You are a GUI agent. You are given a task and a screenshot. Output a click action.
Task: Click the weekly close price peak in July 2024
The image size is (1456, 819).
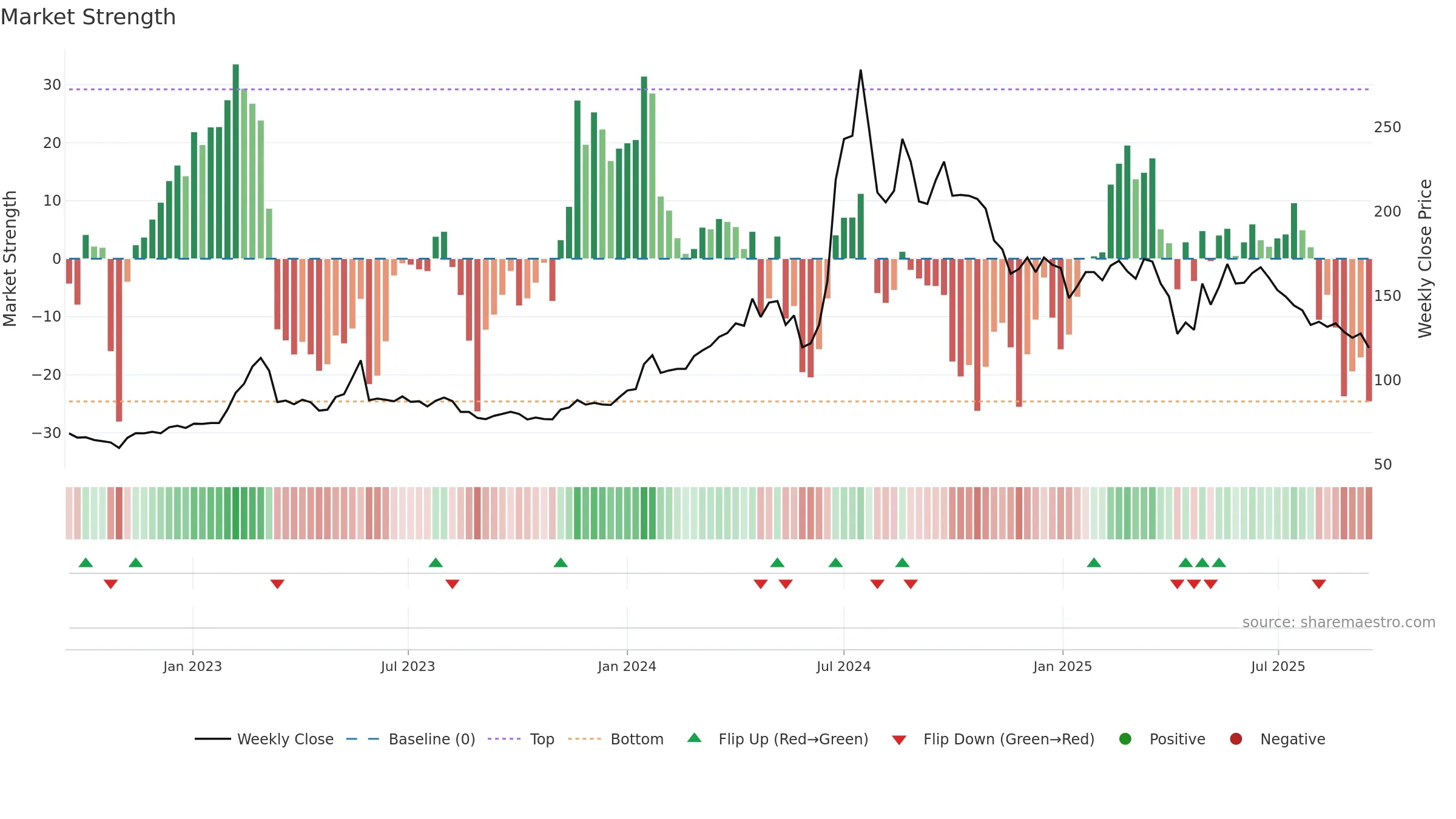pyautogui.click(x=860, y=70)
